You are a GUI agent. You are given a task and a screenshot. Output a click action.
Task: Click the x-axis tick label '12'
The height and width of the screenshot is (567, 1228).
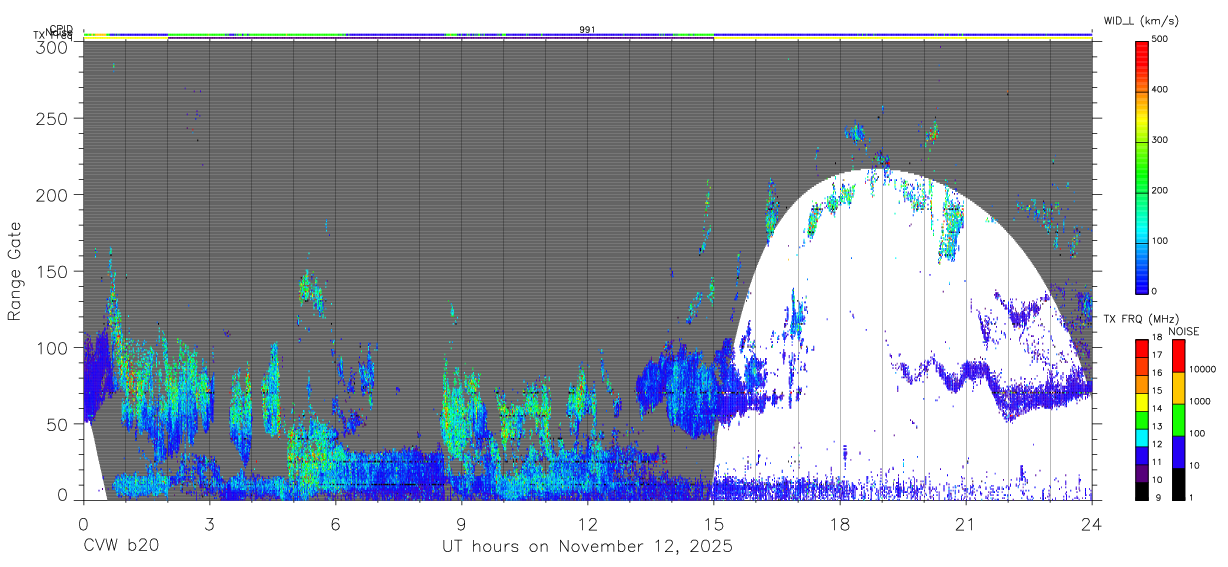coord(588,523)
